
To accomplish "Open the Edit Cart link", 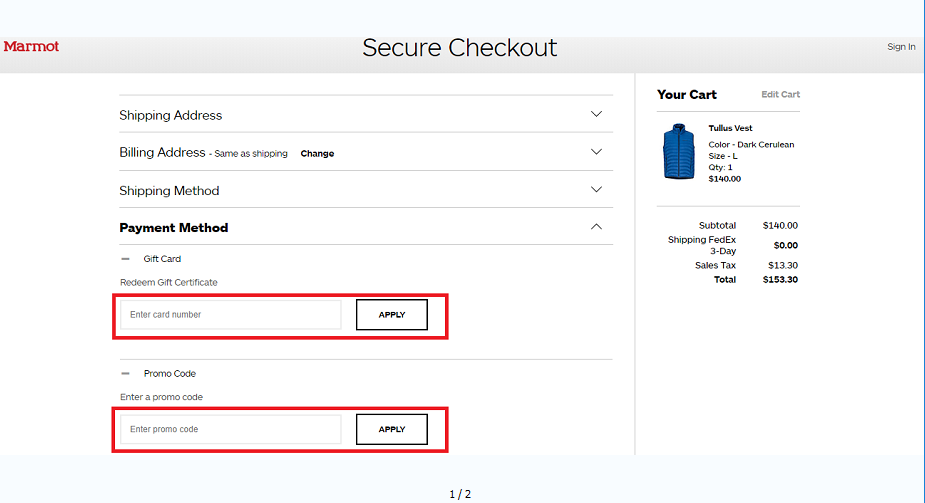I will click(780, 94).
